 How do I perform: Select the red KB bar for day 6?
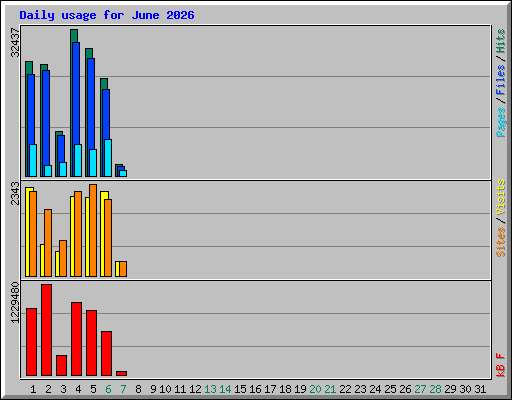tap(106, 353)
